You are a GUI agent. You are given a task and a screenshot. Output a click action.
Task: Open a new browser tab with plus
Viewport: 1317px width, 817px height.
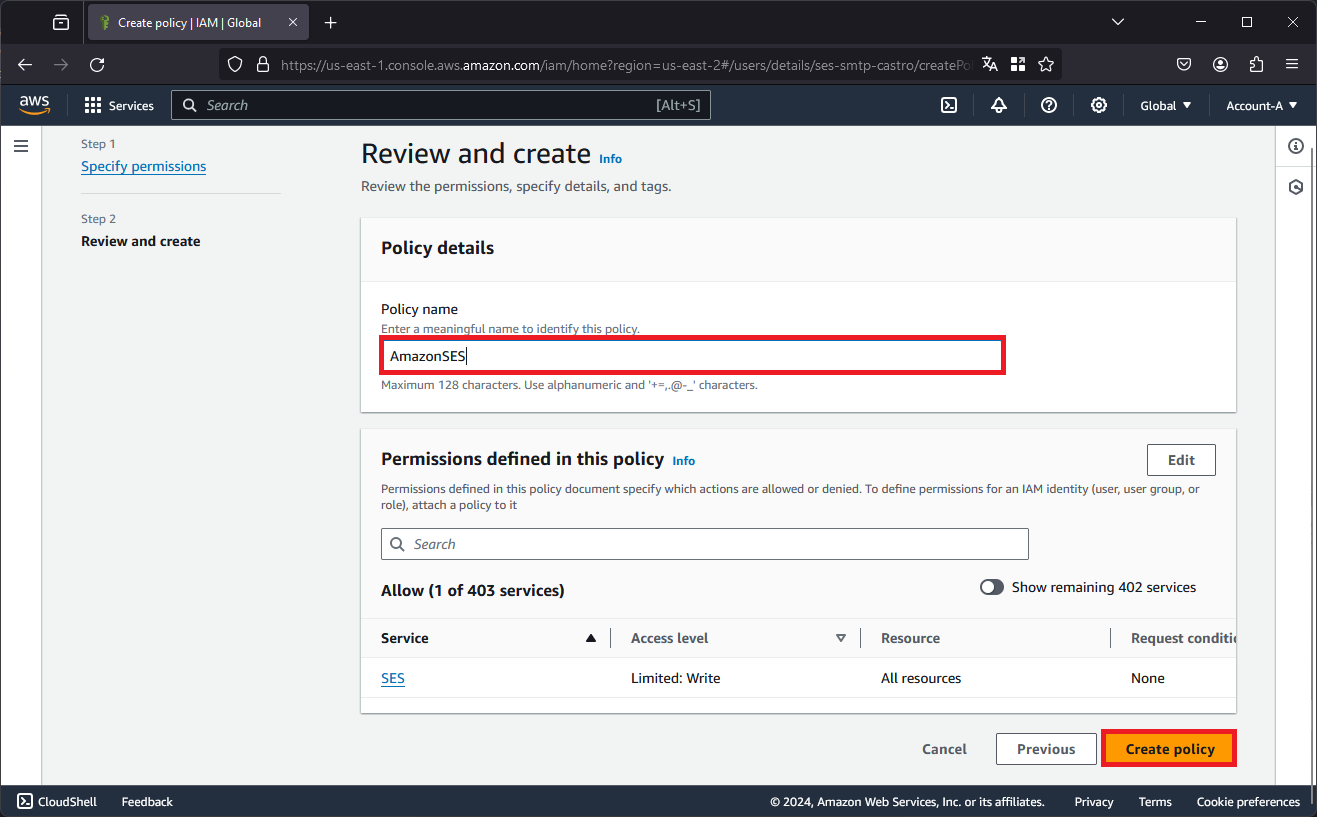click(331, 22)
